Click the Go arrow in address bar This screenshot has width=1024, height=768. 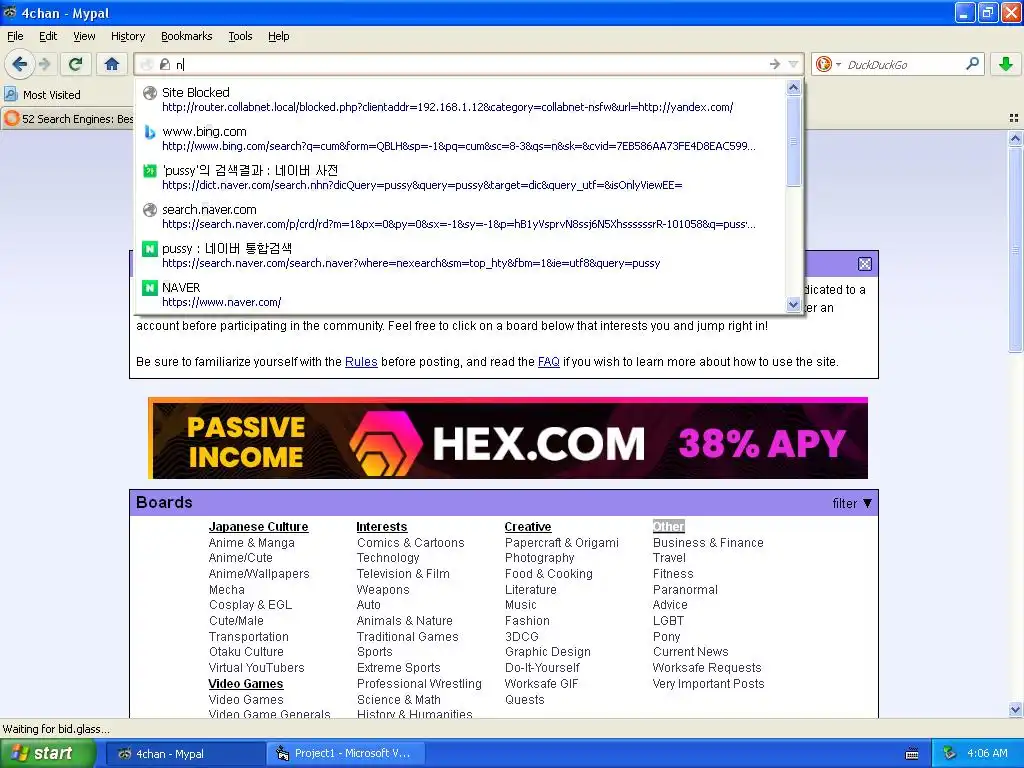click(x=775, y=64)
